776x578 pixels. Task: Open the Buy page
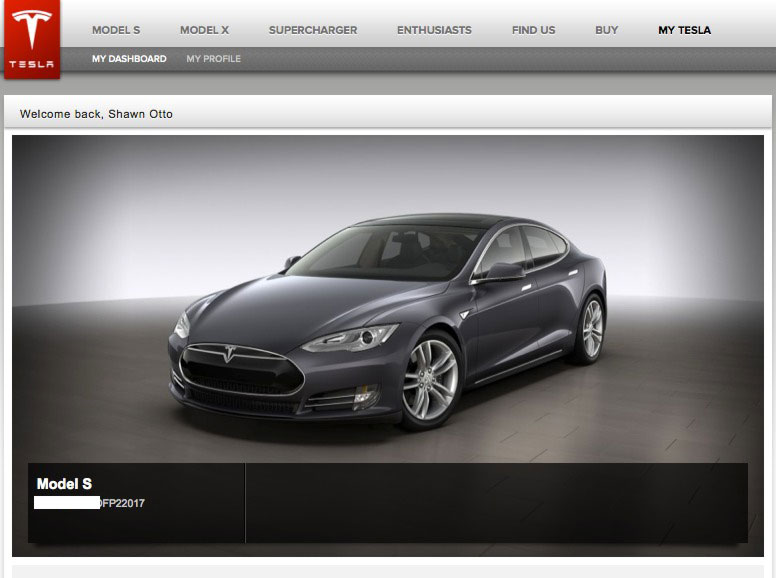(607, 30)
